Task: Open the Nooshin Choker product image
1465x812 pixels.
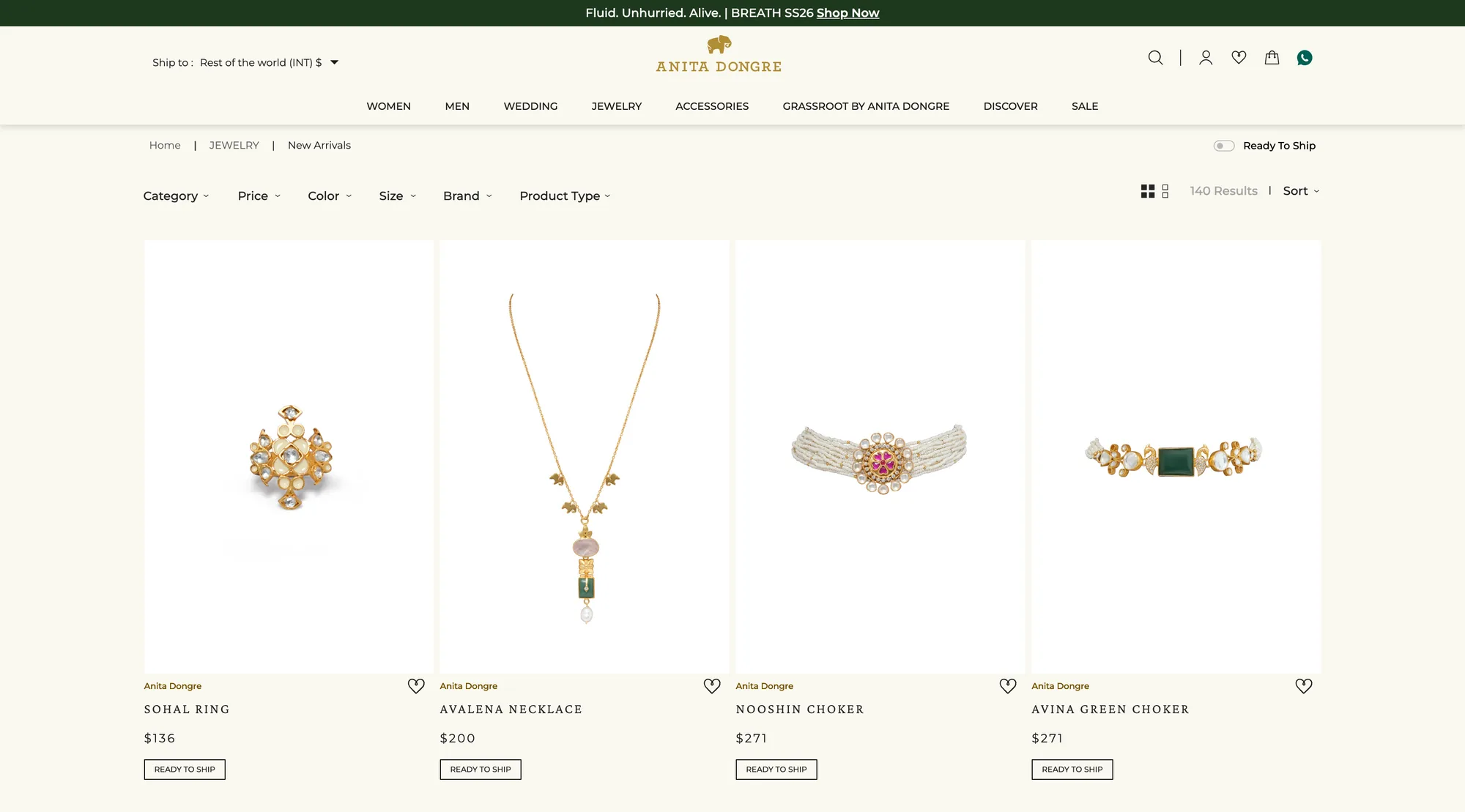Action: coord(880,457)
